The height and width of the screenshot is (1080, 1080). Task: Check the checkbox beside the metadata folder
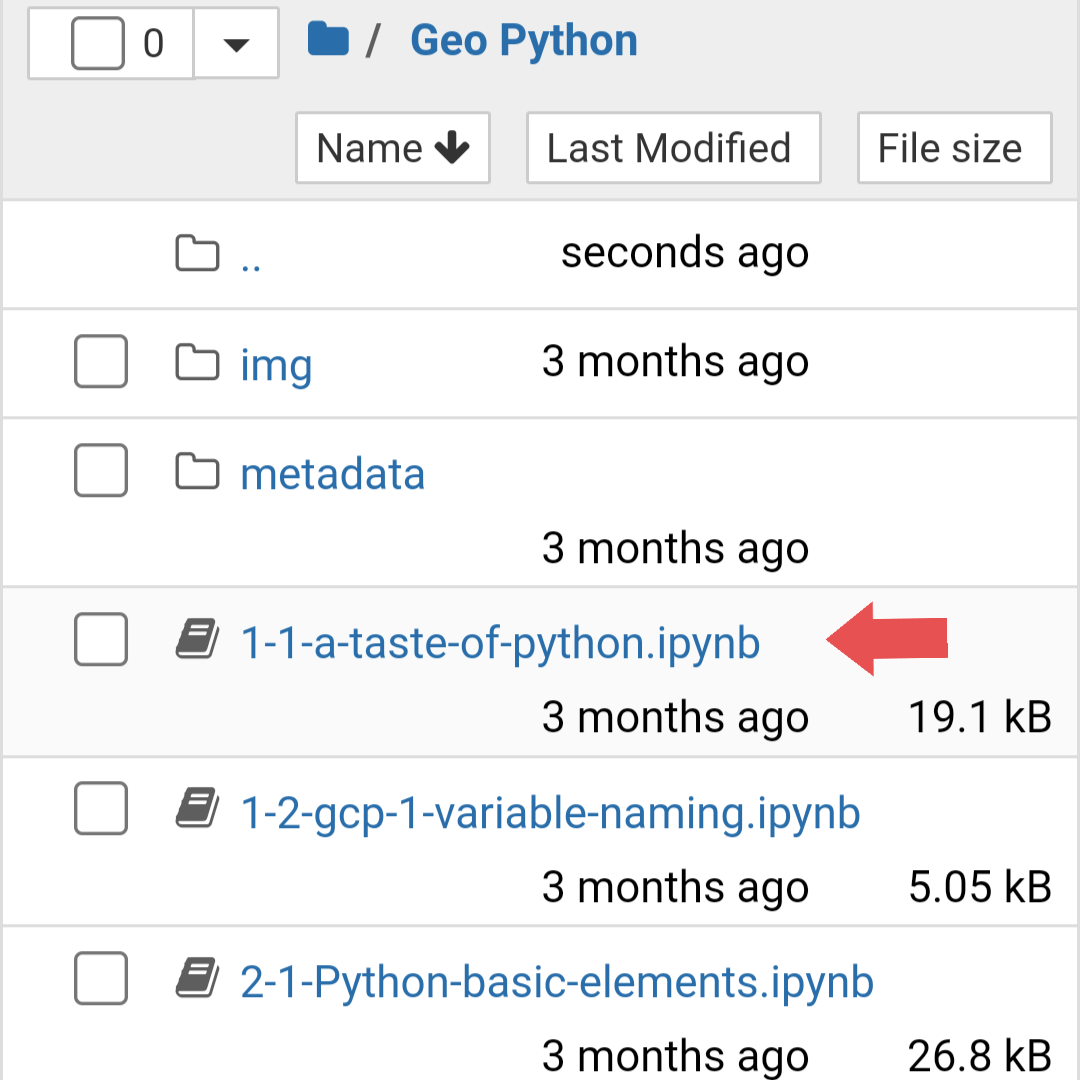pos(100,470)
